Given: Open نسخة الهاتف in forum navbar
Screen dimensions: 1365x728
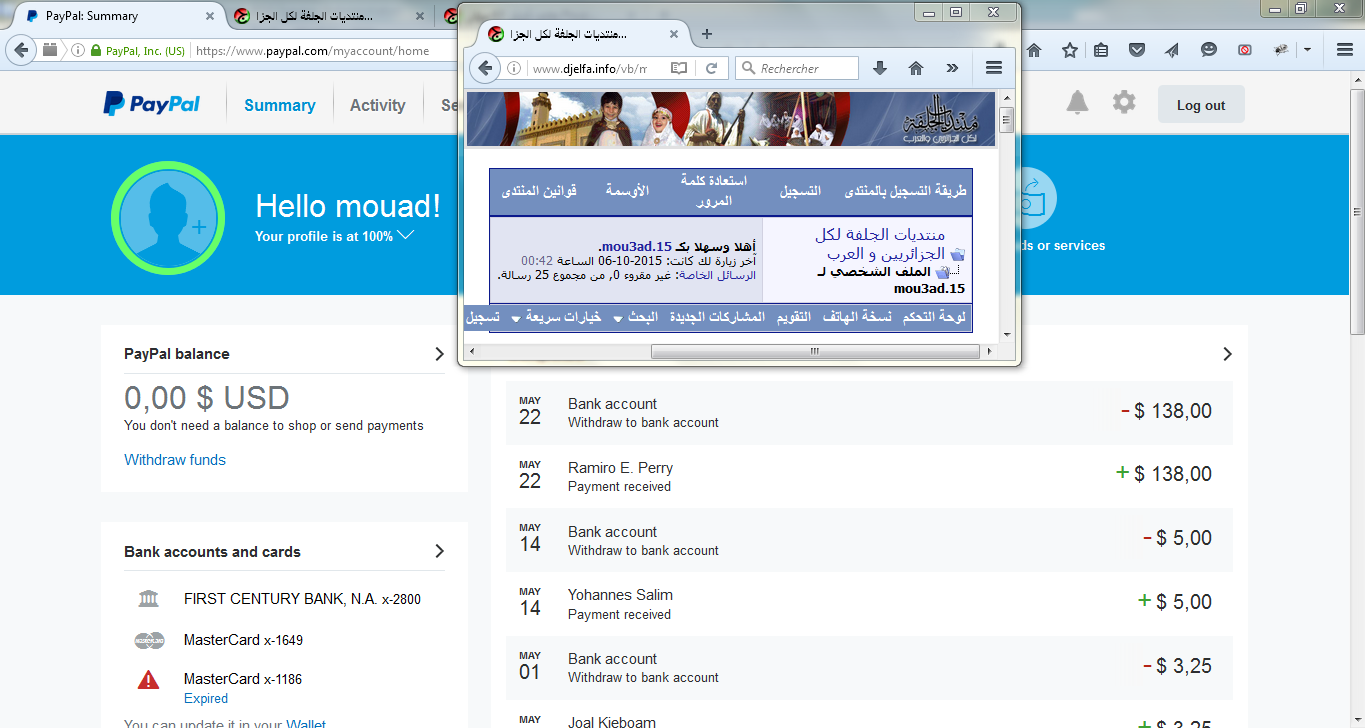Looking at the screenshot, I should [x=857, y=317].
